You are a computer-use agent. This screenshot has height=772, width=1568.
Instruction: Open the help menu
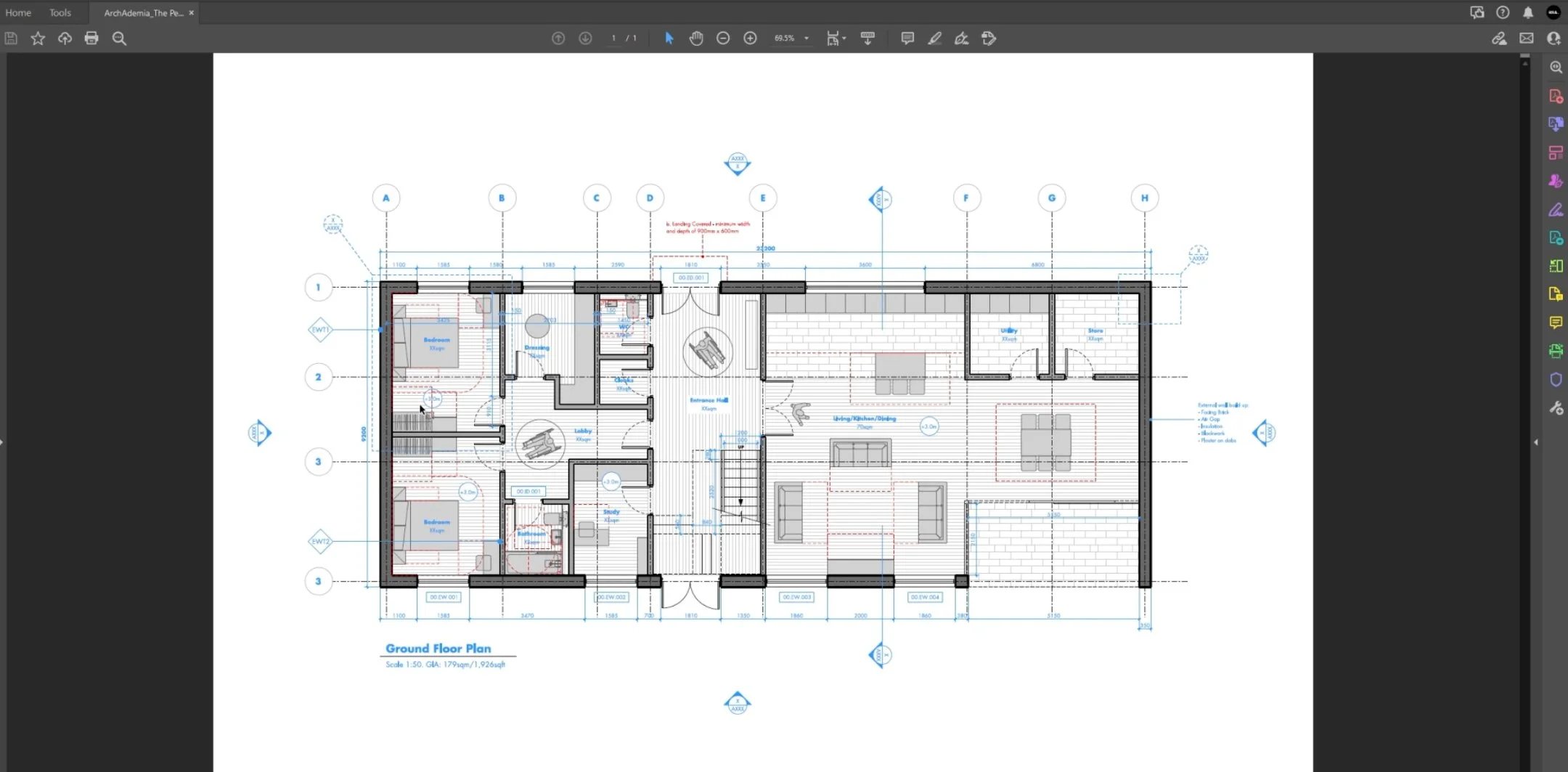tap(1503, 12)
